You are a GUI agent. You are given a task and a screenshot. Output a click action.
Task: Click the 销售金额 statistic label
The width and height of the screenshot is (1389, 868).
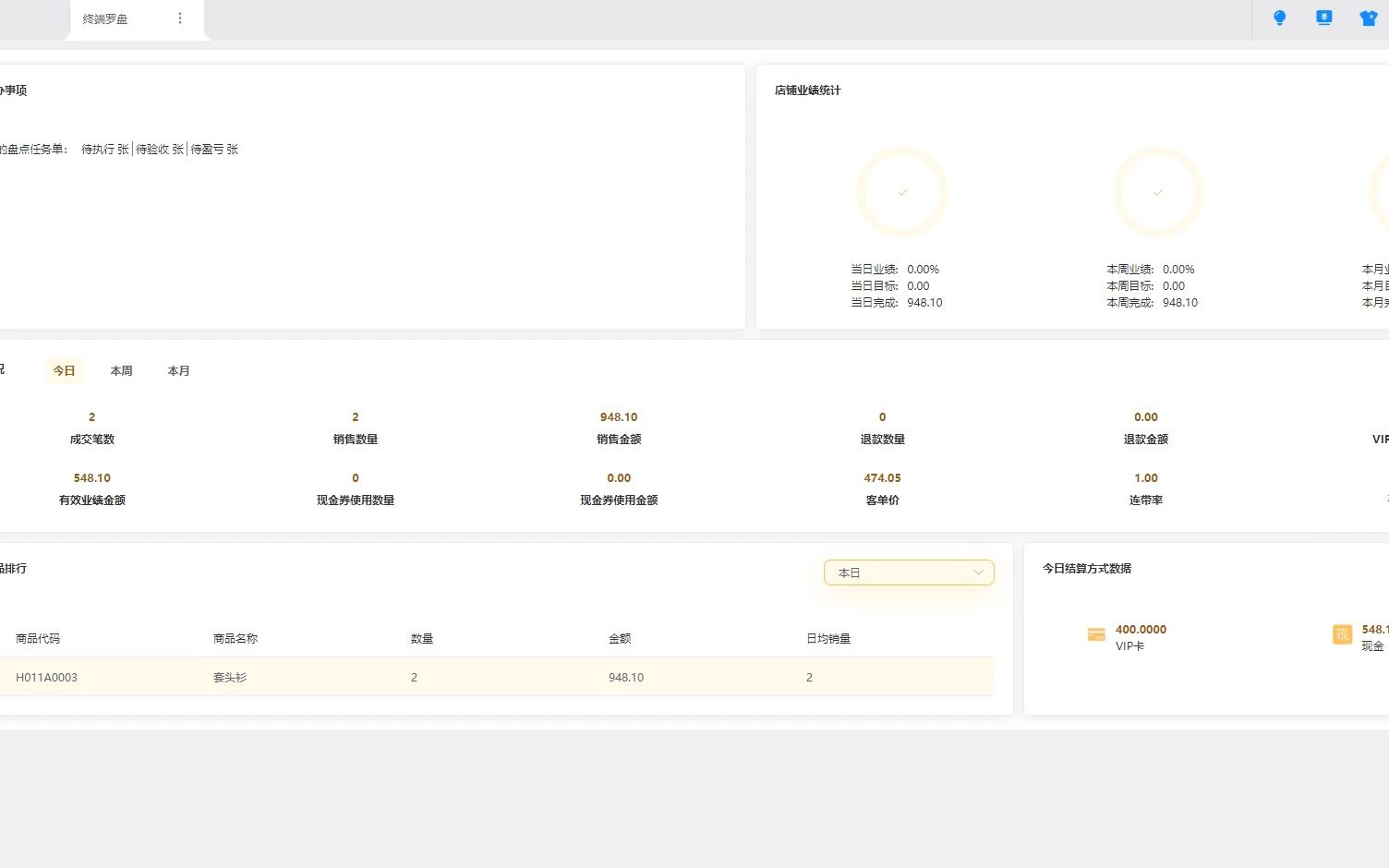[619, 440]
